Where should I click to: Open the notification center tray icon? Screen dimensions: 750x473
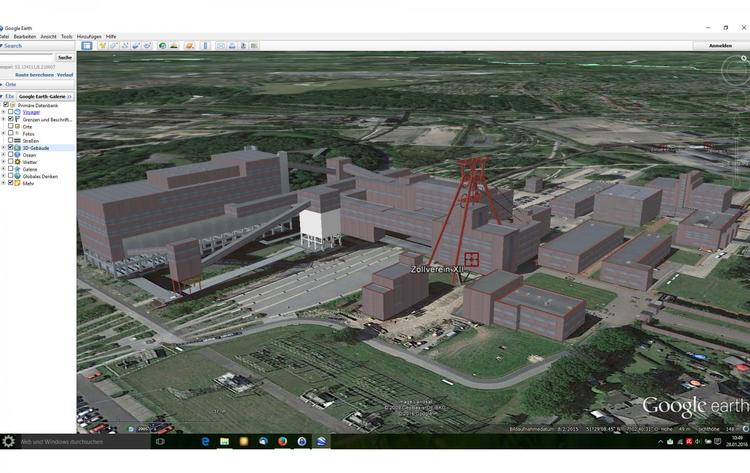tap(717, 441)
